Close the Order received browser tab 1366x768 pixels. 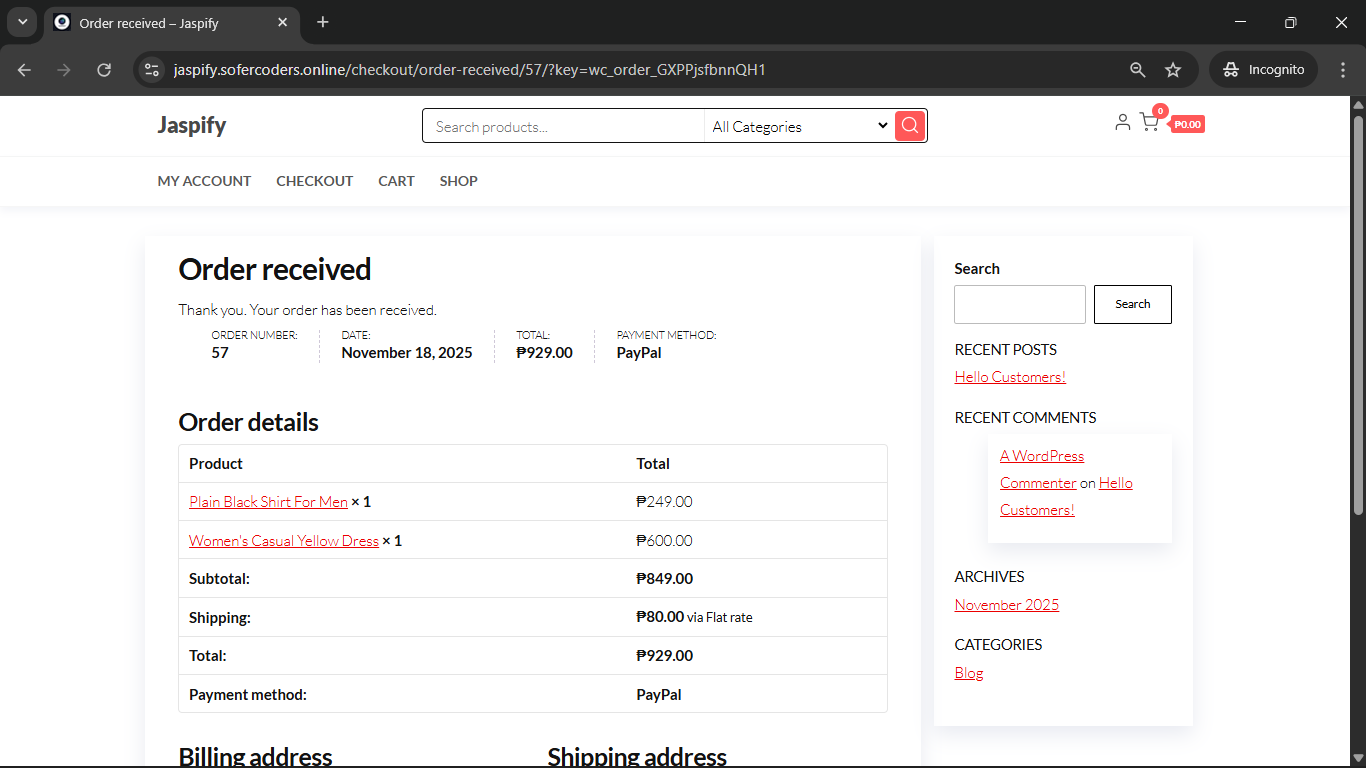[x=283, y=22]
